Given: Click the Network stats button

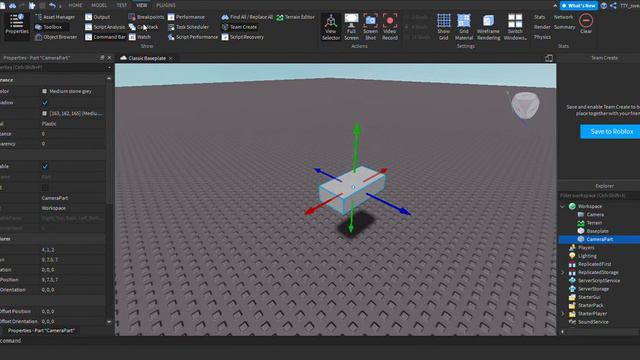Looking at the screenshot, I should [x=563, y=17].
